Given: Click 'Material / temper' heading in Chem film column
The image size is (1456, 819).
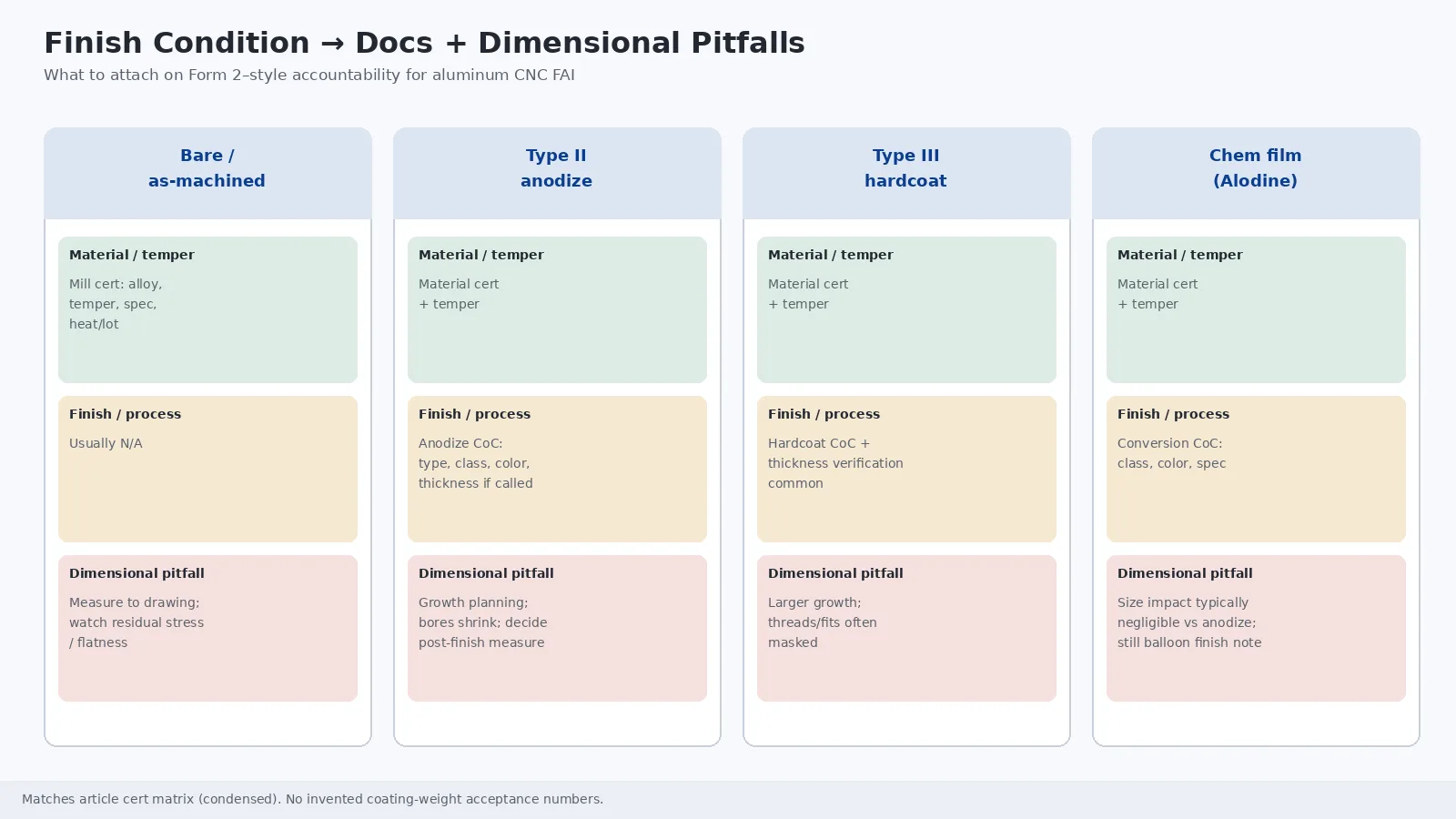Looking at the screenshot, I should (x=1180, y=255).
